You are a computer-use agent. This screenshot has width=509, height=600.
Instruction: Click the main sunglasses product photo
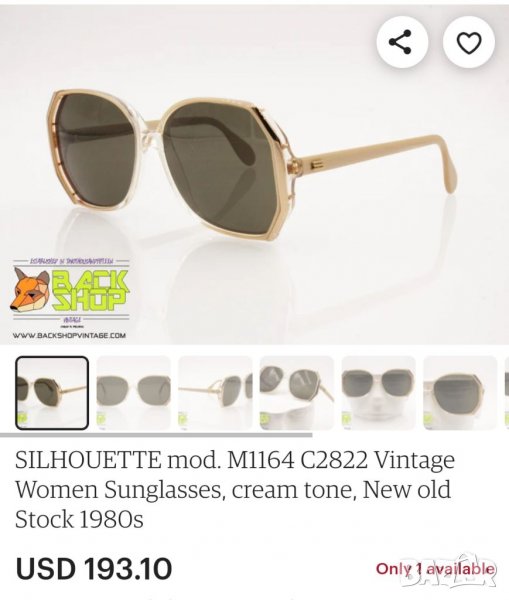point(254,174)
